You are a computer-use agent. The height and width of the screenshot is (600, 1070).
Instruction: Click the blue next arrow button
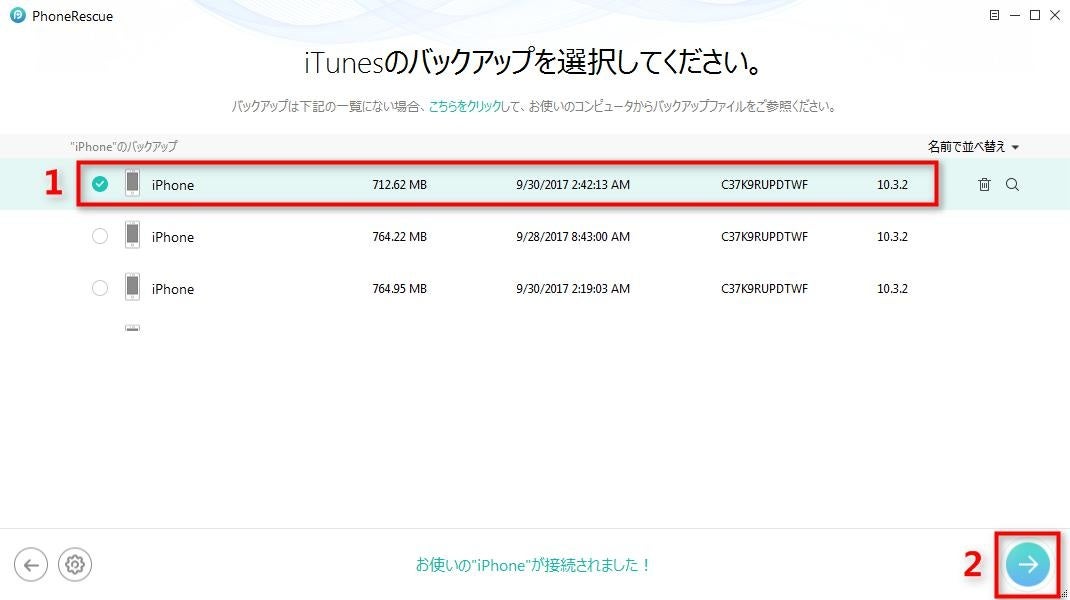click(x=1028, y=565)
